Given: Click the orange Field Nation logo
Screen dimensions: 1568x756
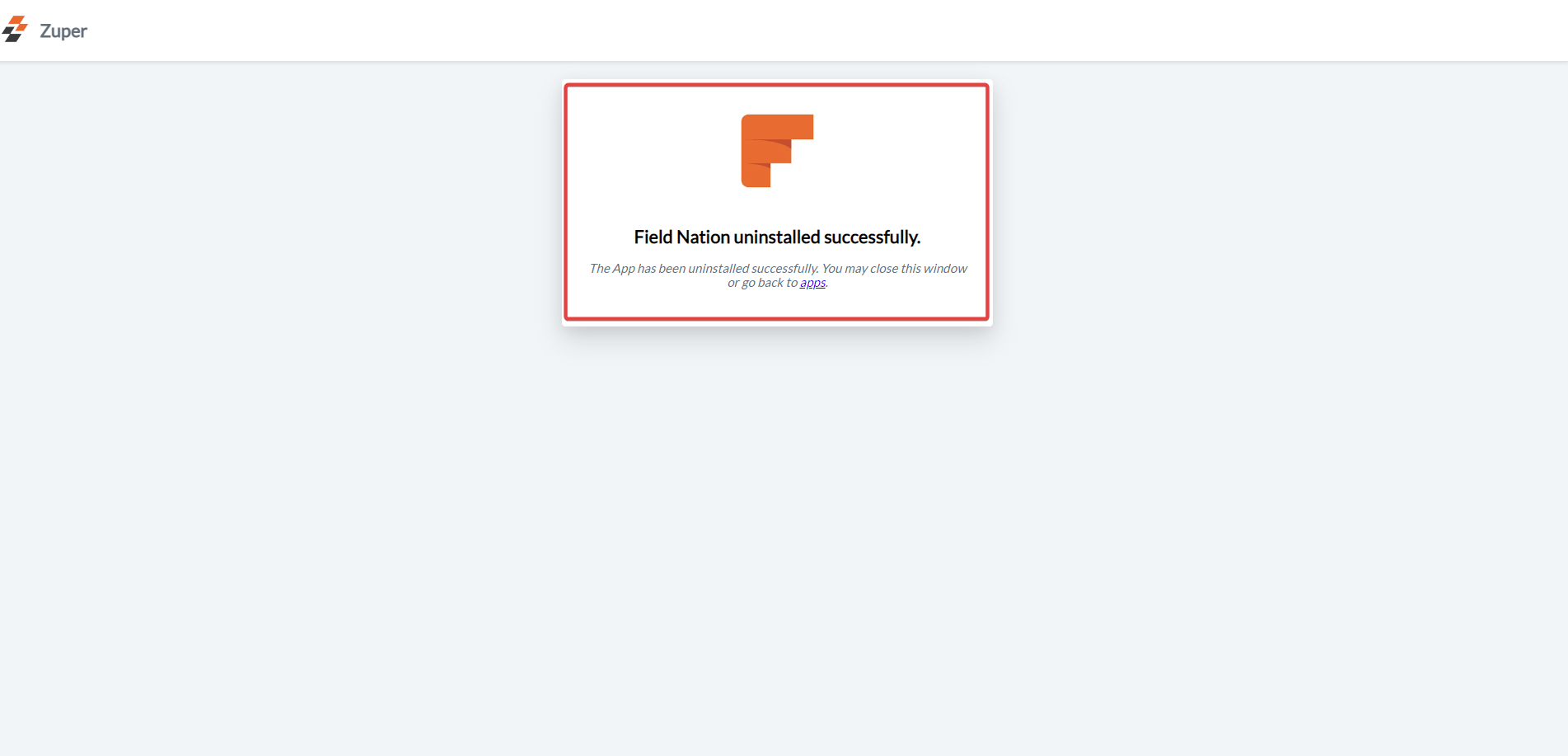Looking at the screenshot, I should [x=777, y=151].
